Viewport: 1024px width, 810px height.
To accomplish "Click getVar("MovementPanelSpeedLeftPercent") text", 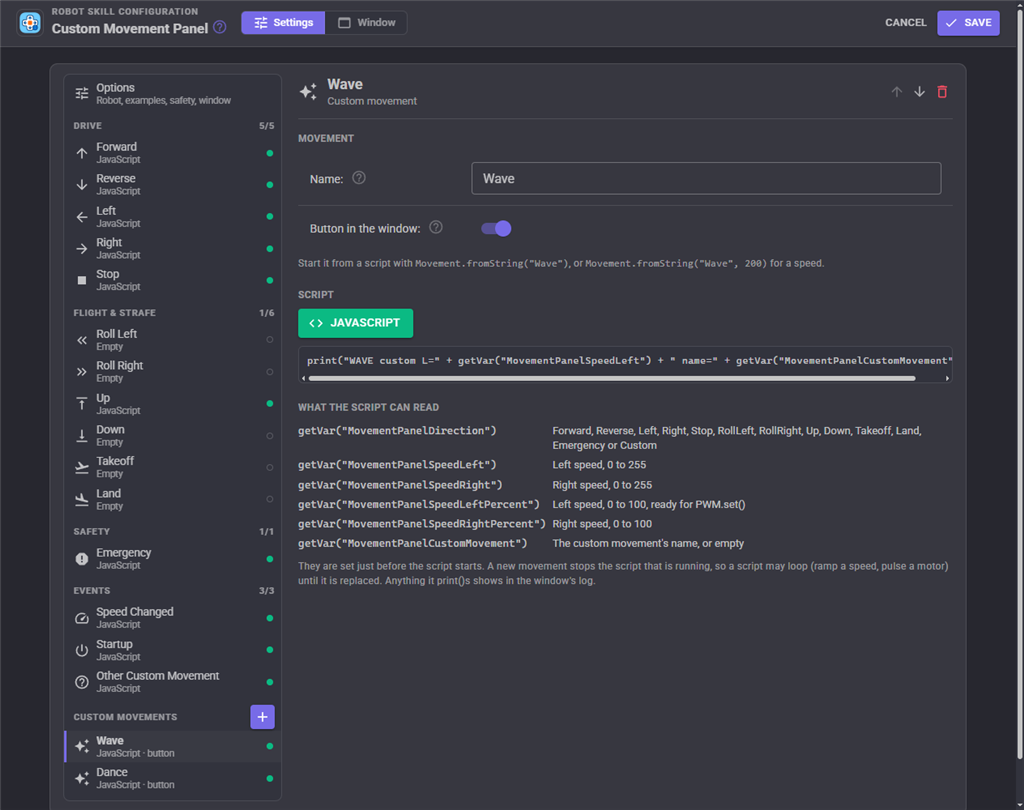I will tap(419, 504).
